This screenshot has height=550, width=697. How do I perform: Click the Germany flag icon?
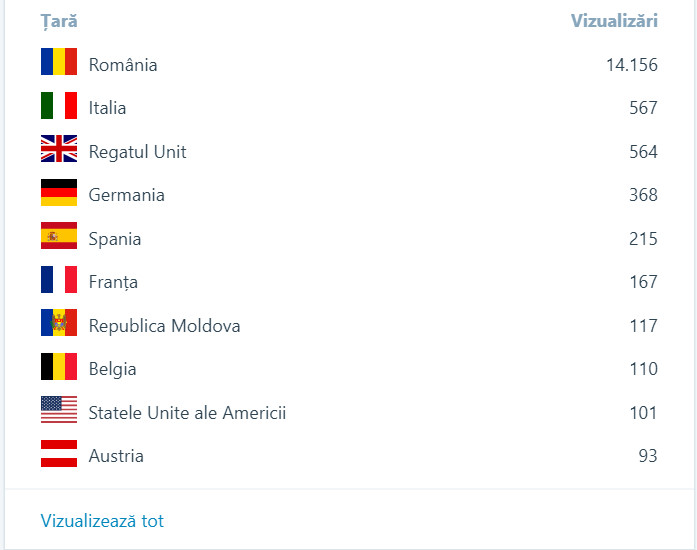click(x=59, y=193)
